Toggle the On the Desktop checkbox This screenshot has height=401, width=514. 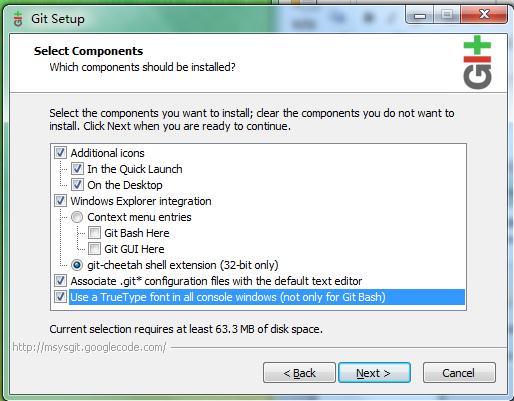coord(77,185)
